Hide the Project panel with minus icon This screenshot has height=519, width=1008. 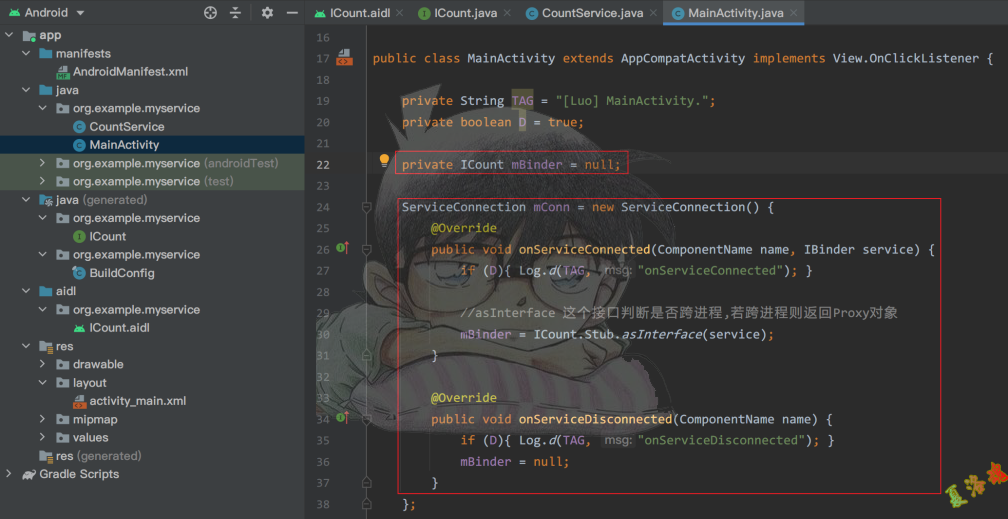[x=291, y=13]
